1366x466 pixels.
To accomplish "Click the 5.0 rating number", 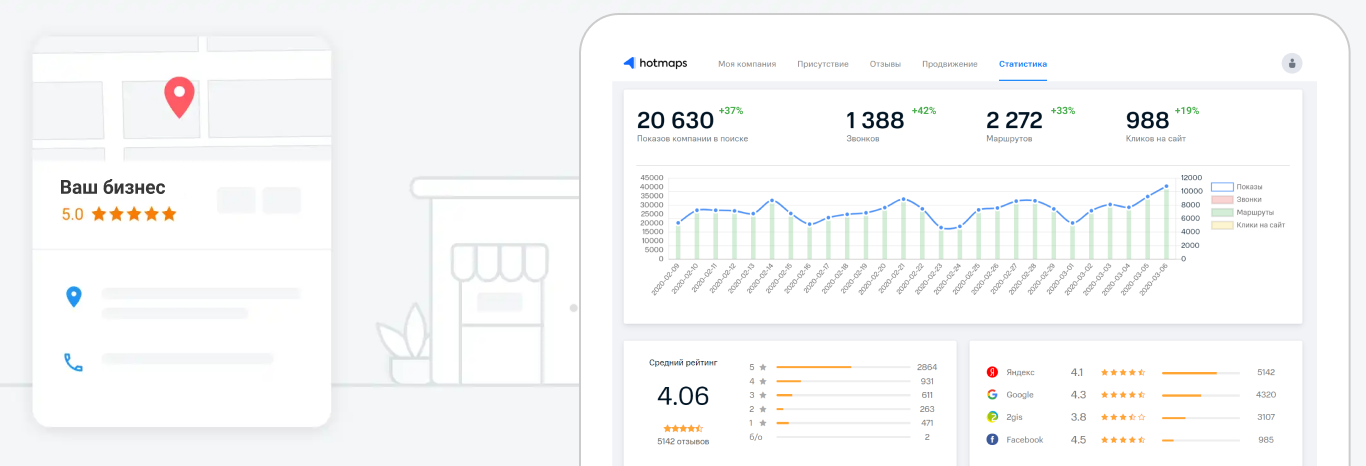I will coord(73,214).
